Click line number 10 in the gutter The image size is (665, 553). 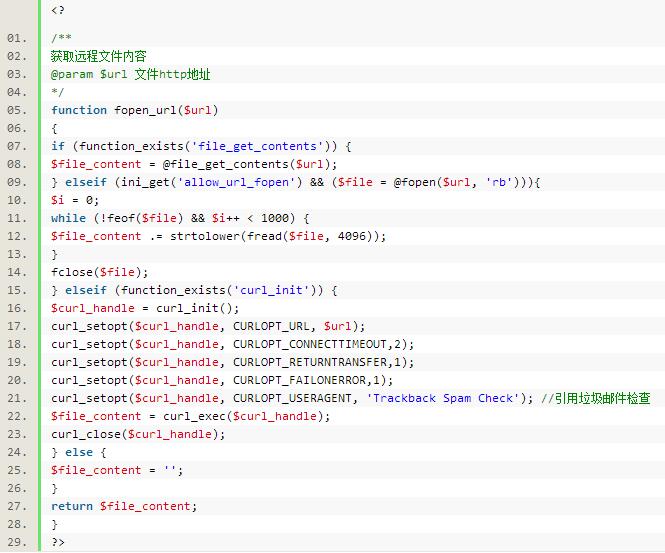16,200
